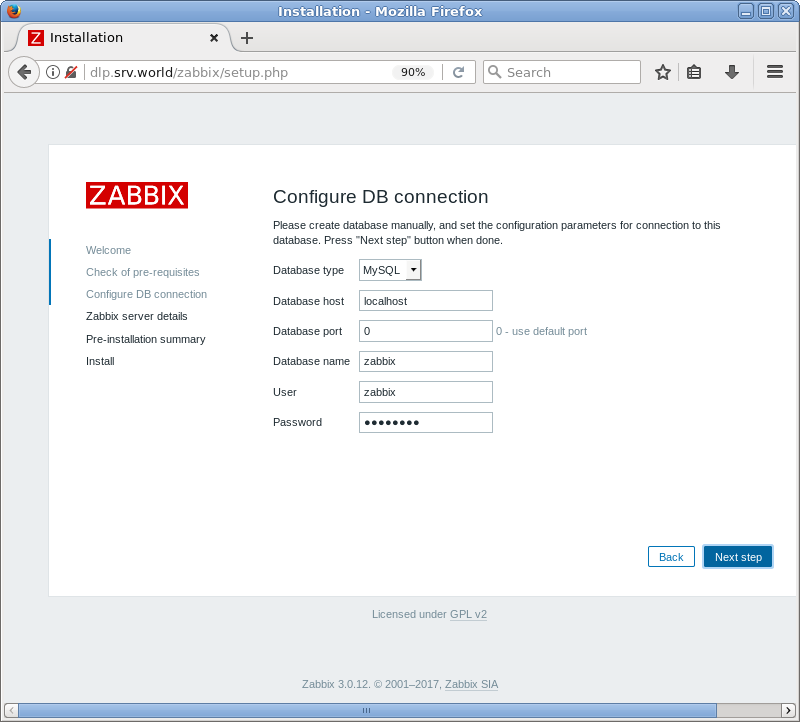Open a new tab with the plus icon
The height and width of the screenshot is (722, 800).
(x=247, y=38)
